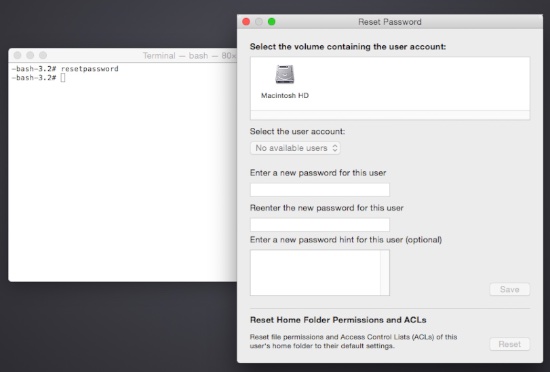Open the No available users dropdown
This screenshot has width=550, height=372.
click(295, 148)
